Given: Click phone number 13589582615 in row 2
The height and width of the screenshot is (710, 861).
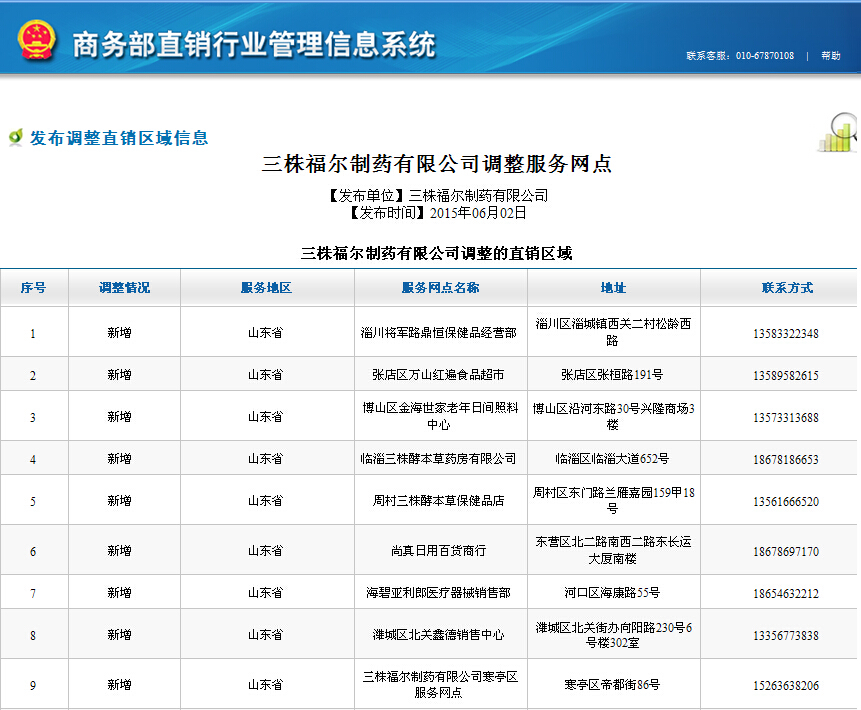Looking at the screenshot, I should click(x=786, y=375).
